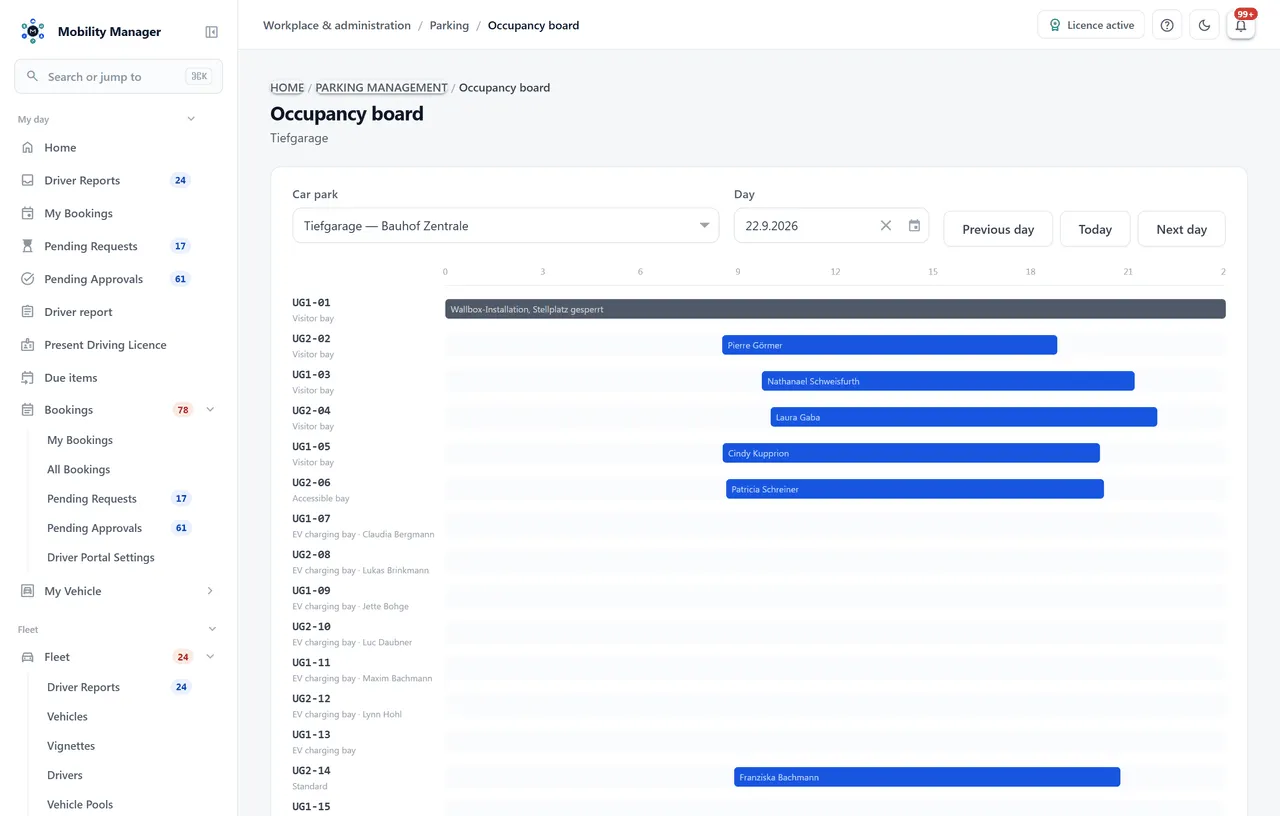The image size is (1280, 816).
Task: Click the Licence active button
Action: point(1091,26)
